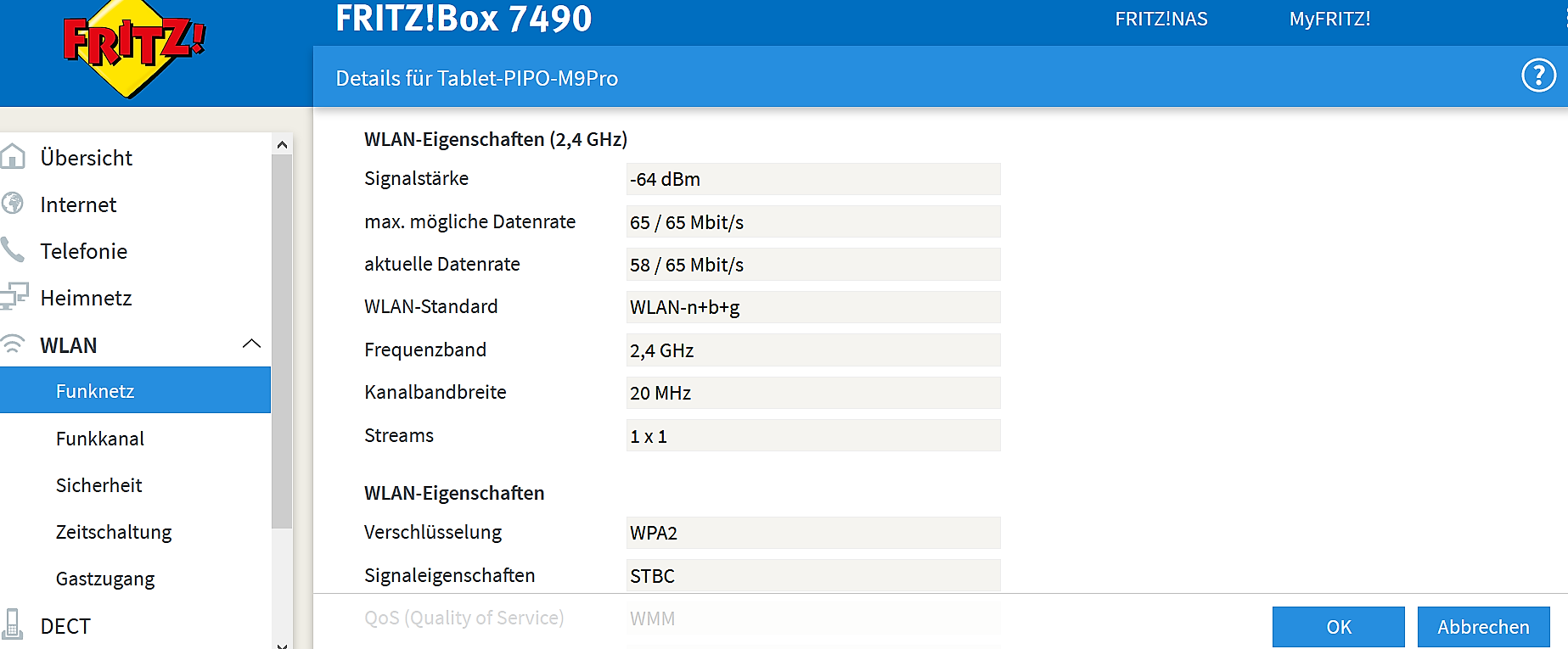Click the Signalstärke field showing -64 dBm
Screen dimensions: 1568x649
point(813,179)
